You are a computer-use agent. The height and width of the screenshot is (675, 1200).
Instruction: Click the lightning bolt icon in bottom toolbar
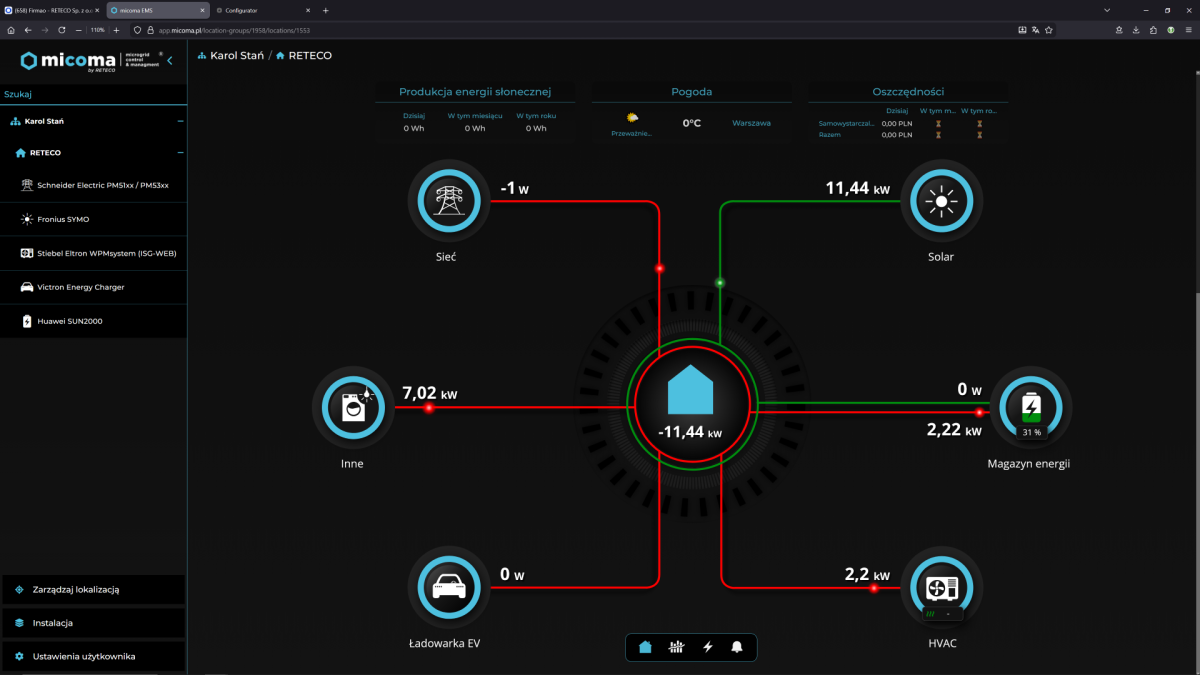(x=708, y=647)
